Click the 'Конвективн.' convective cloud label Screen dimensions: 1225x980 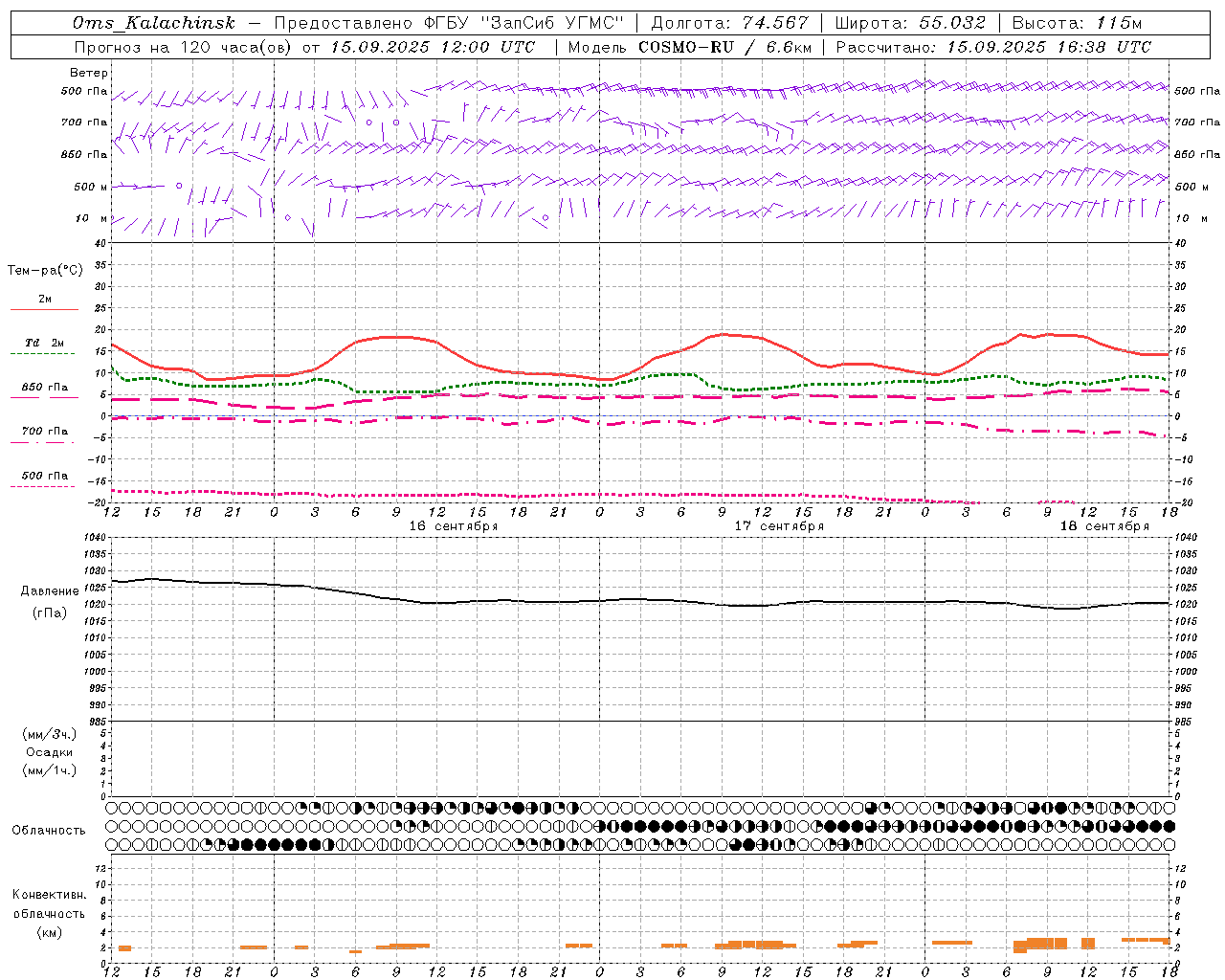[x=49, y=895]
